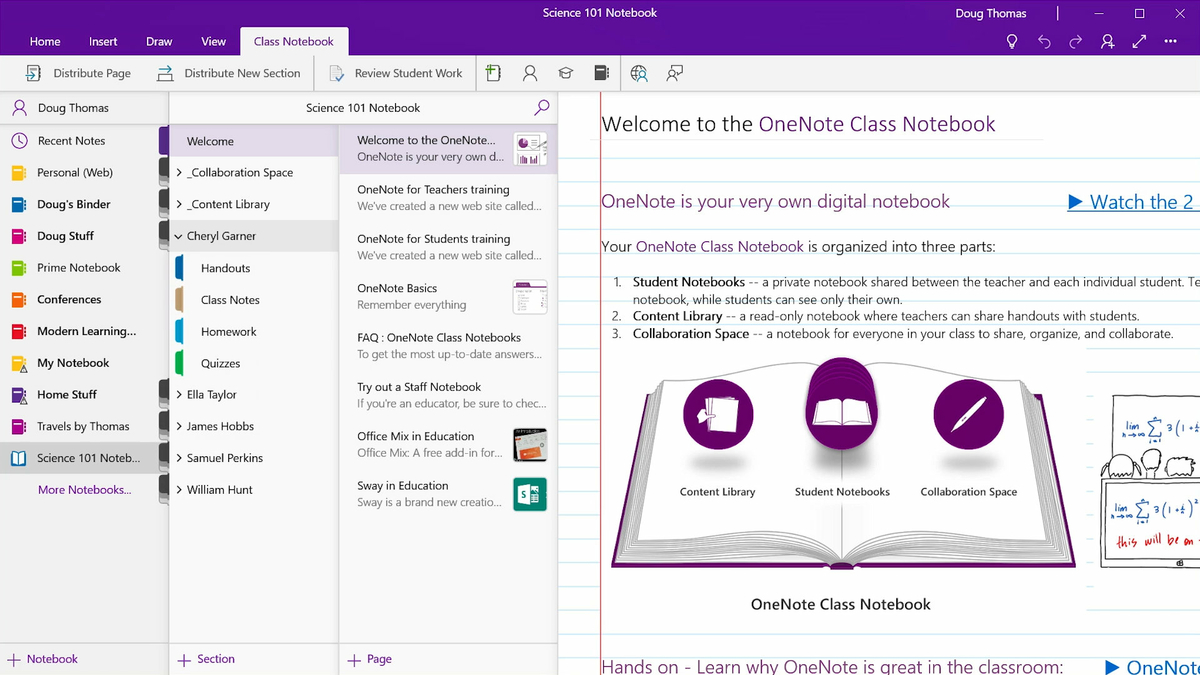Click the Add/Remove Students icon

[x=529, y=72]
